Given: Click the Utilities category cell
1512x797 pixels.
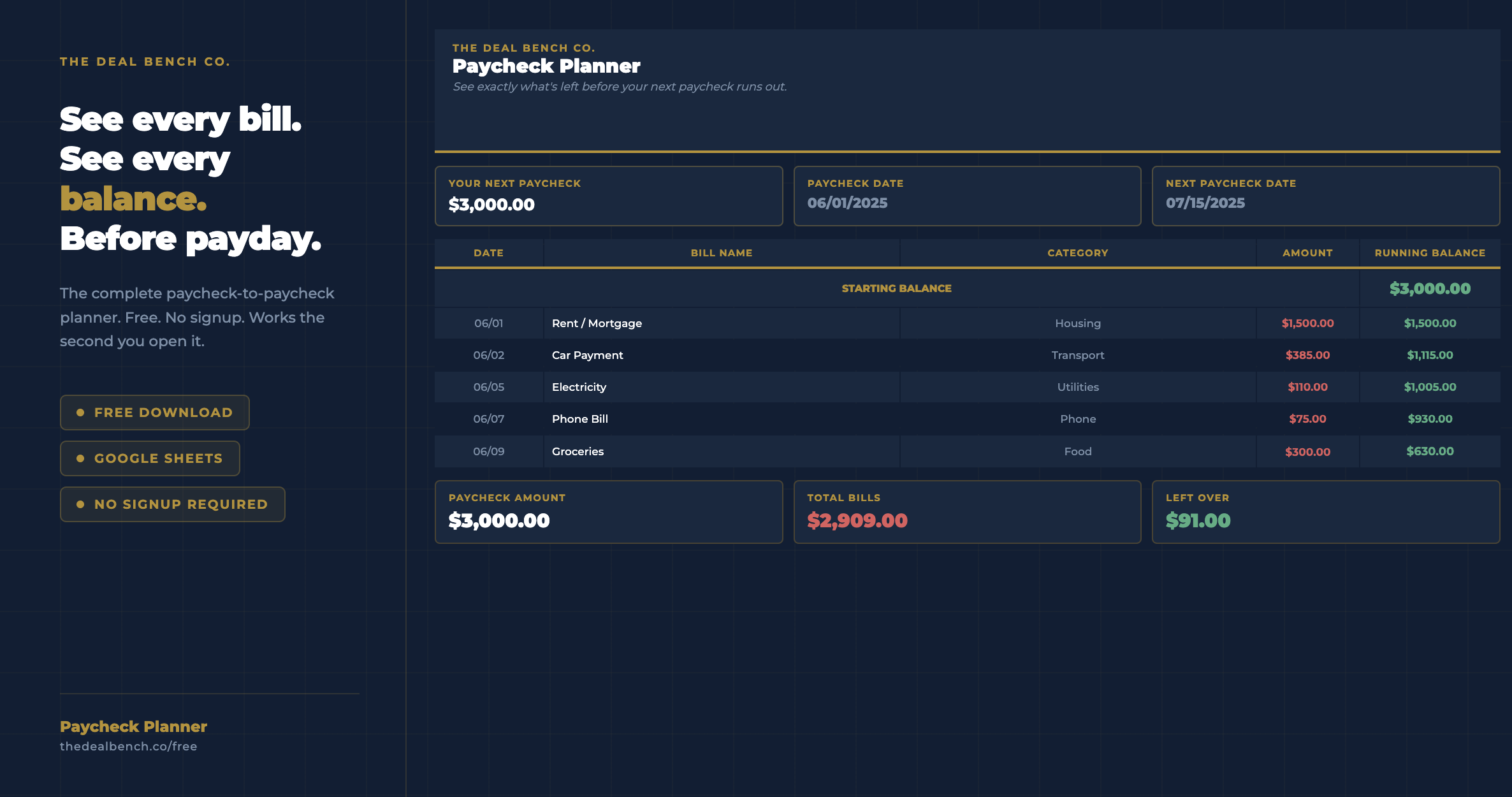Looking at the screenshot, I should tap(1078, 387).
